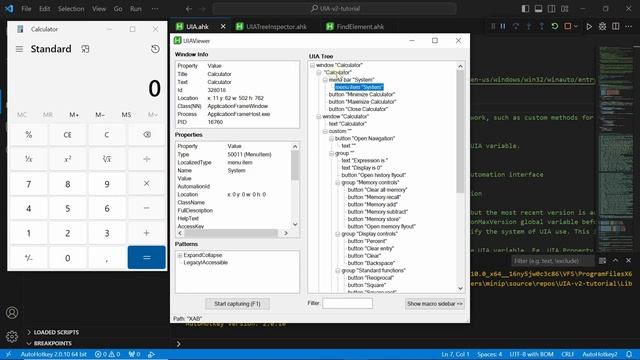Click Calculator percent key
640x360 pixels.
(29, 134)
